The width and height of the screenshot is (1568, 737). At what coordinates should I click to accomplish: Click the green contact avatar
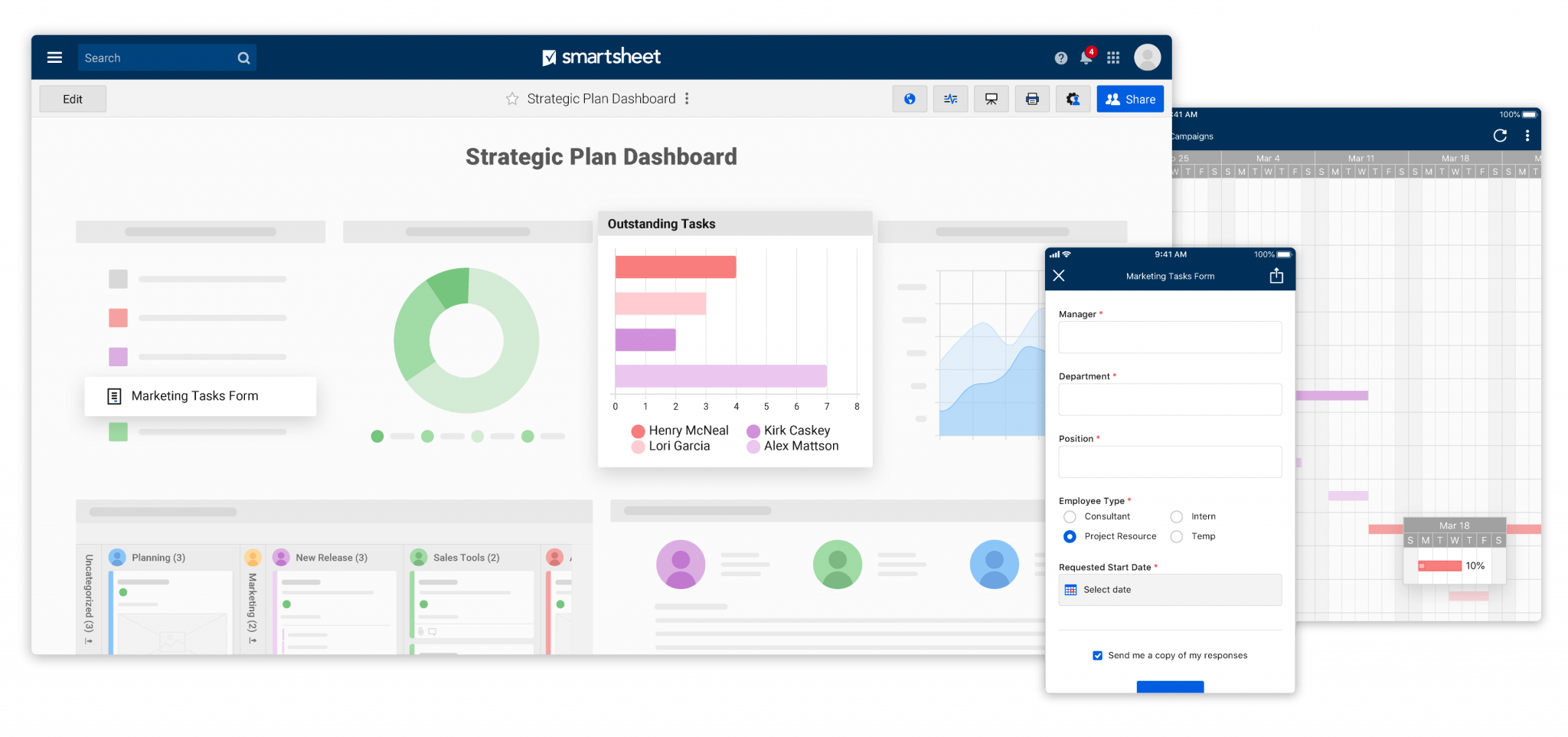point(838,565)
